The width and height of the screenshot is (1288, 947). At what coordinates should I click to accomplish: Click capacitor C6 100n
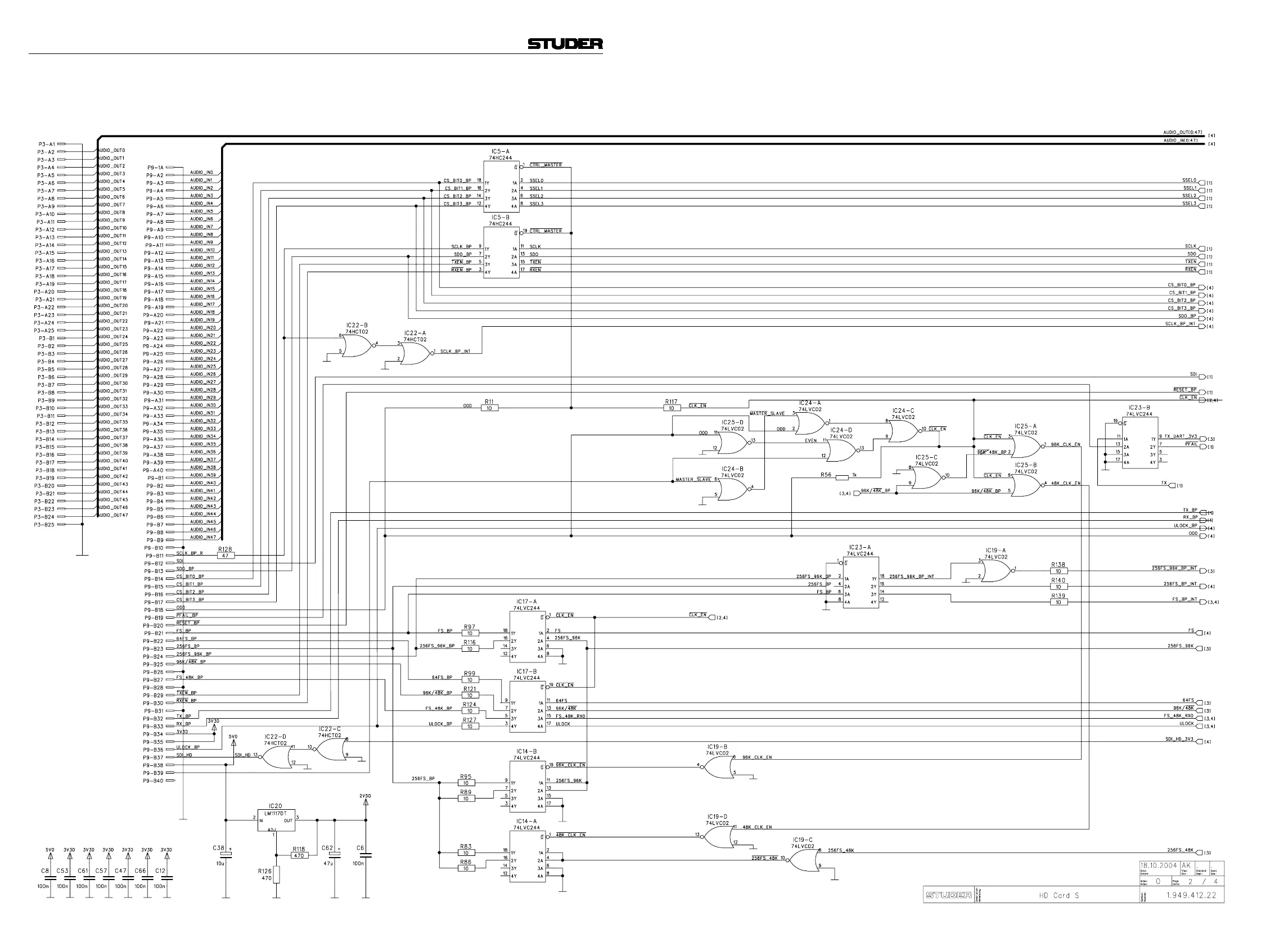pyautogui.click(x=366, y=855)
